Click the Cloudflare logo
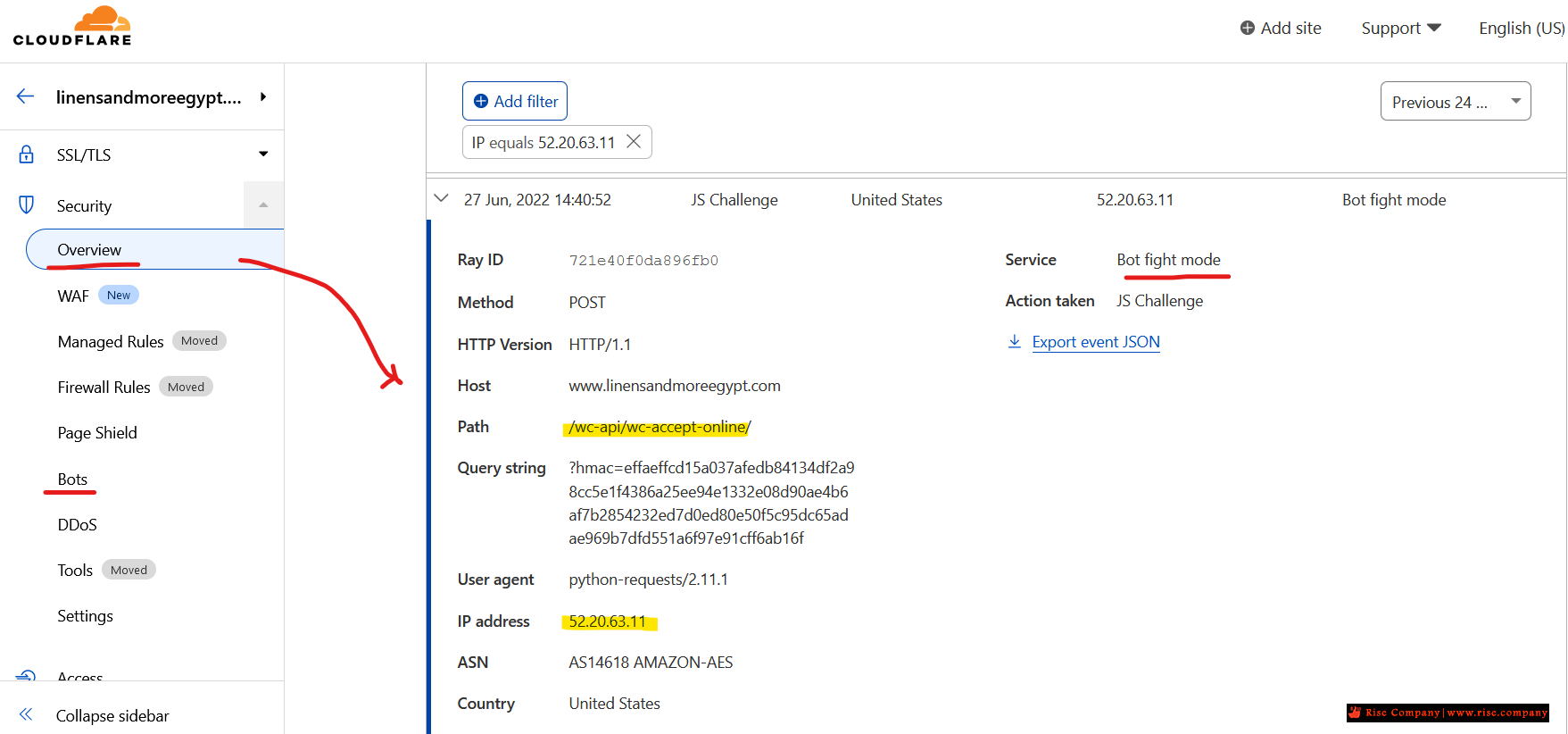This screenshot has height=734, width=1568. click(72, 26)
